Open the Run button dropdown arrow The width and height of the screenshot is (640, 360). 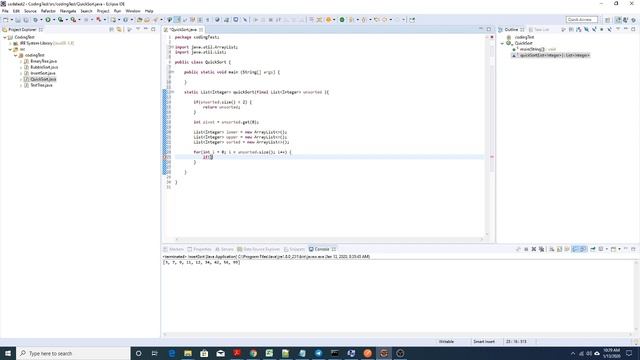(53, 20)
